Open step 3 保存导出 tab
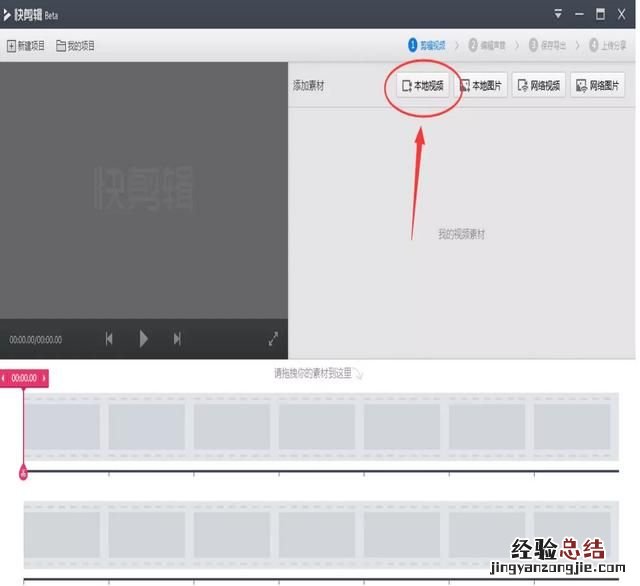Screen dimensions: 640x586 tap(547, 45)
